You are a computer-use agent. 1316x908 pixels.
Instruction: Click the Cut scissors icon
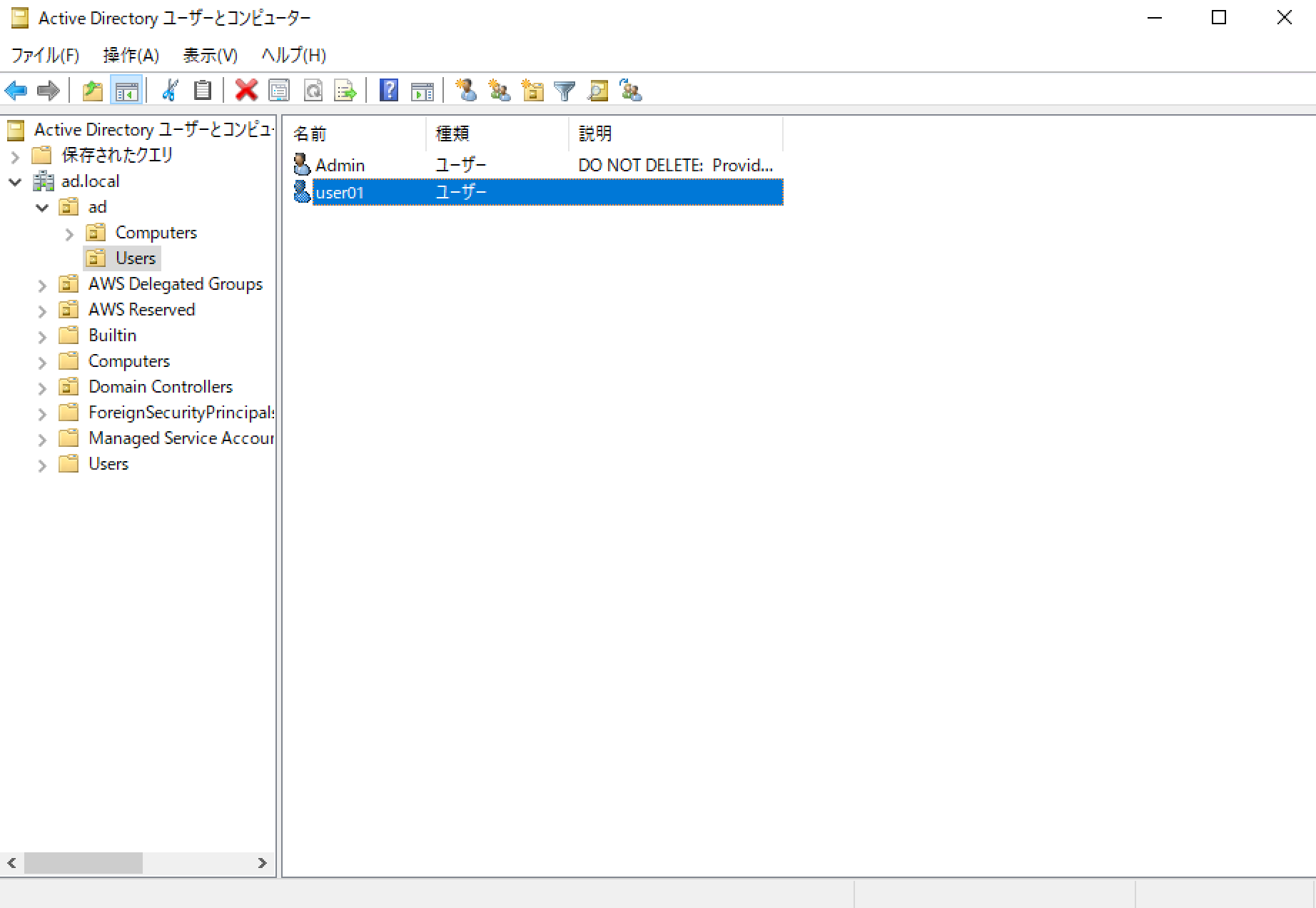170,91
